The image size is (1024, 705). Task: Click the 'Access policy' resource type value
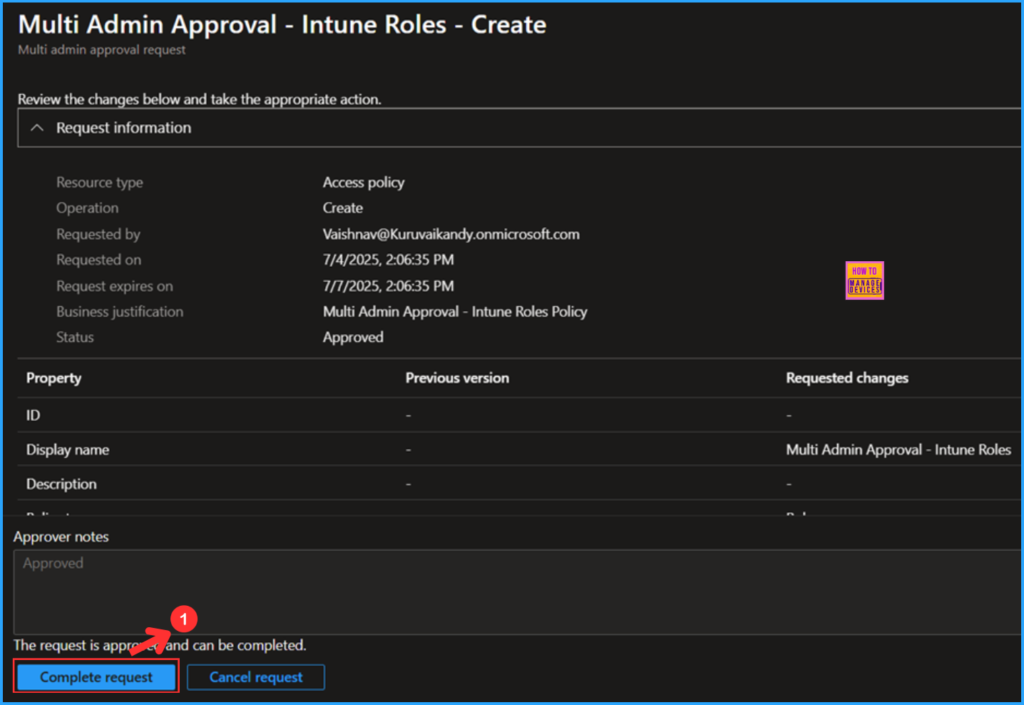[x=363, y=182]
